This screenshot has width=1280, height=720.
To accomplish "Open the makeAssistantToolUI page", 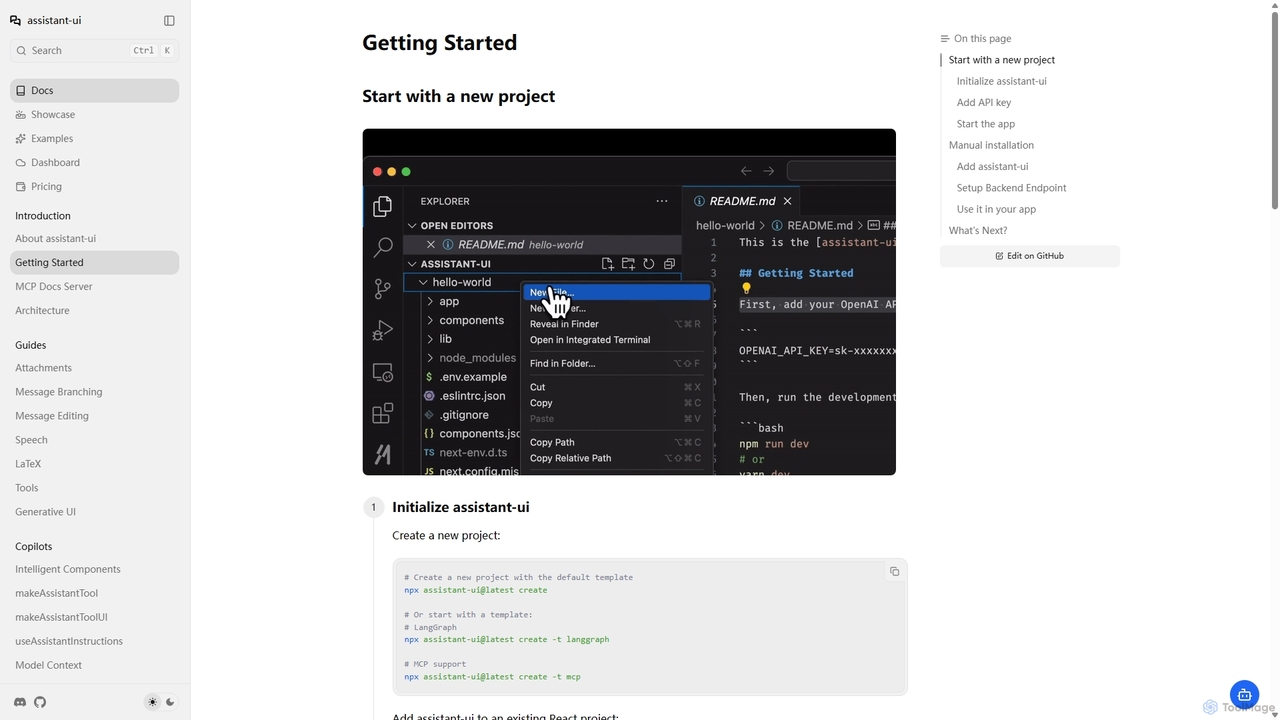I will pyautogui.click(x=94, y=617).
